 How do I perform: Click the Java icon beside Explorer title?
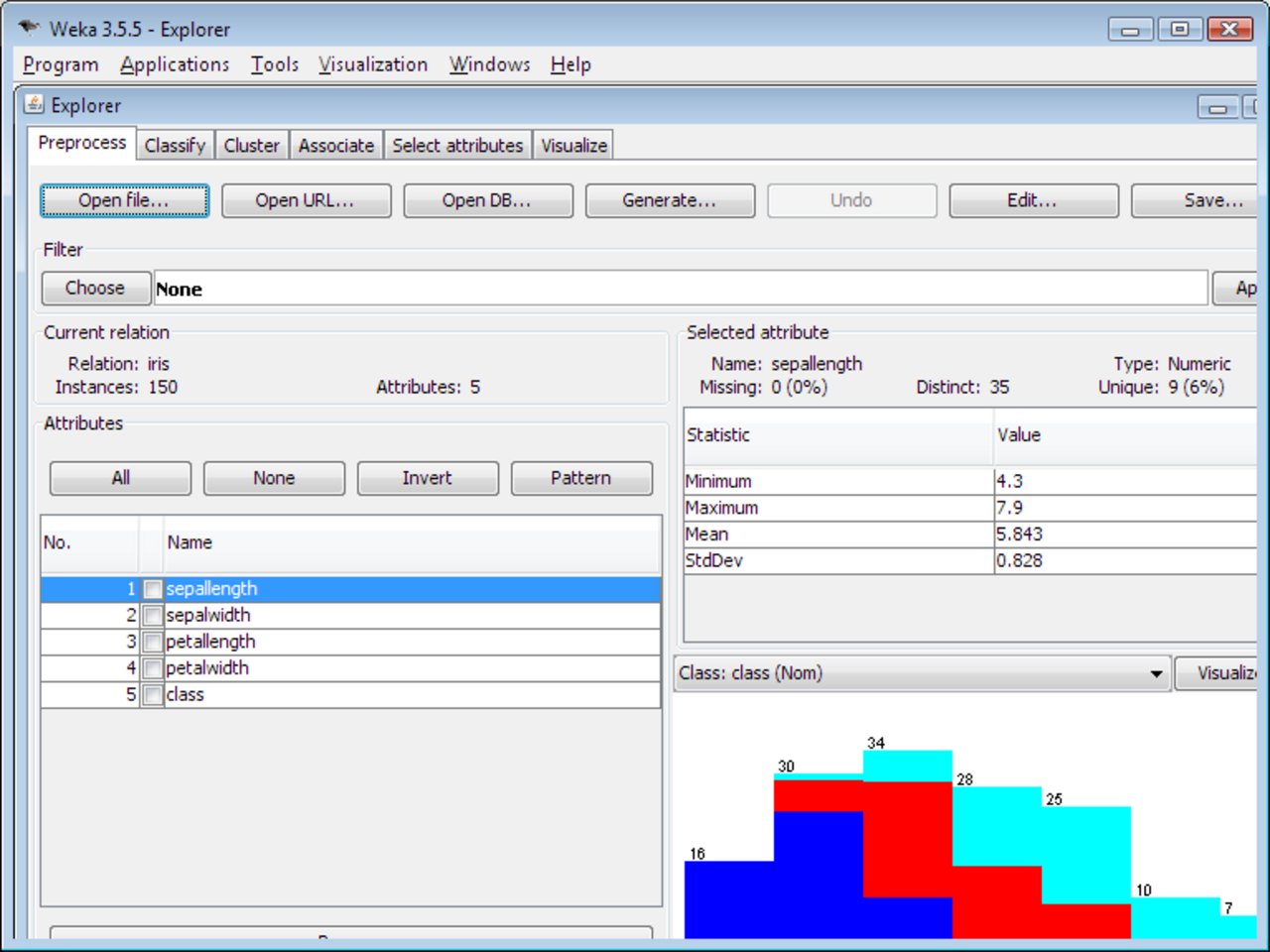click(x=35, y=104)
